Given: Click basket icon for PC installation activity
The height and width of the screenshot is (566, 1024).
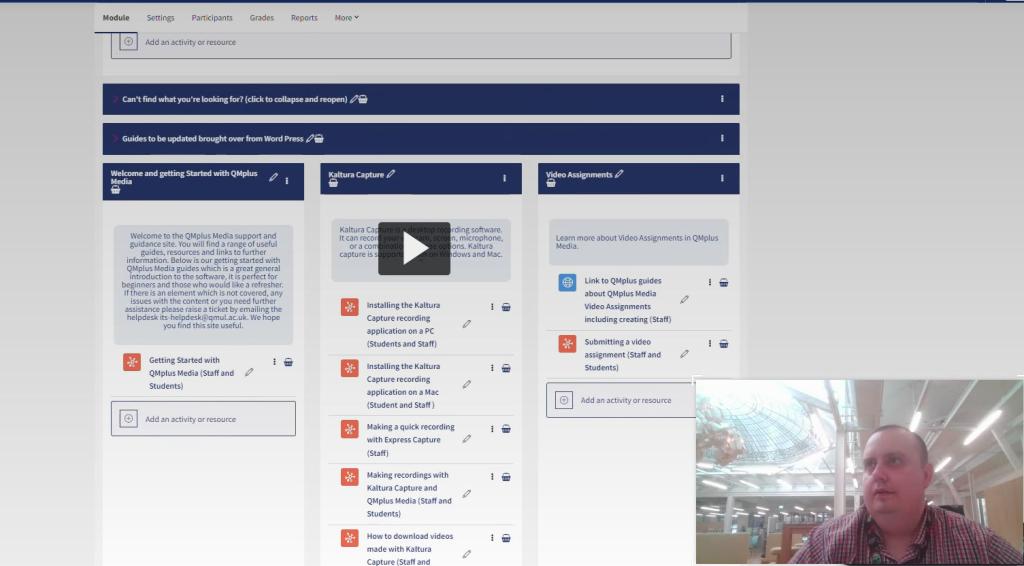Looking at the screenshot, I should pos(505,307).
